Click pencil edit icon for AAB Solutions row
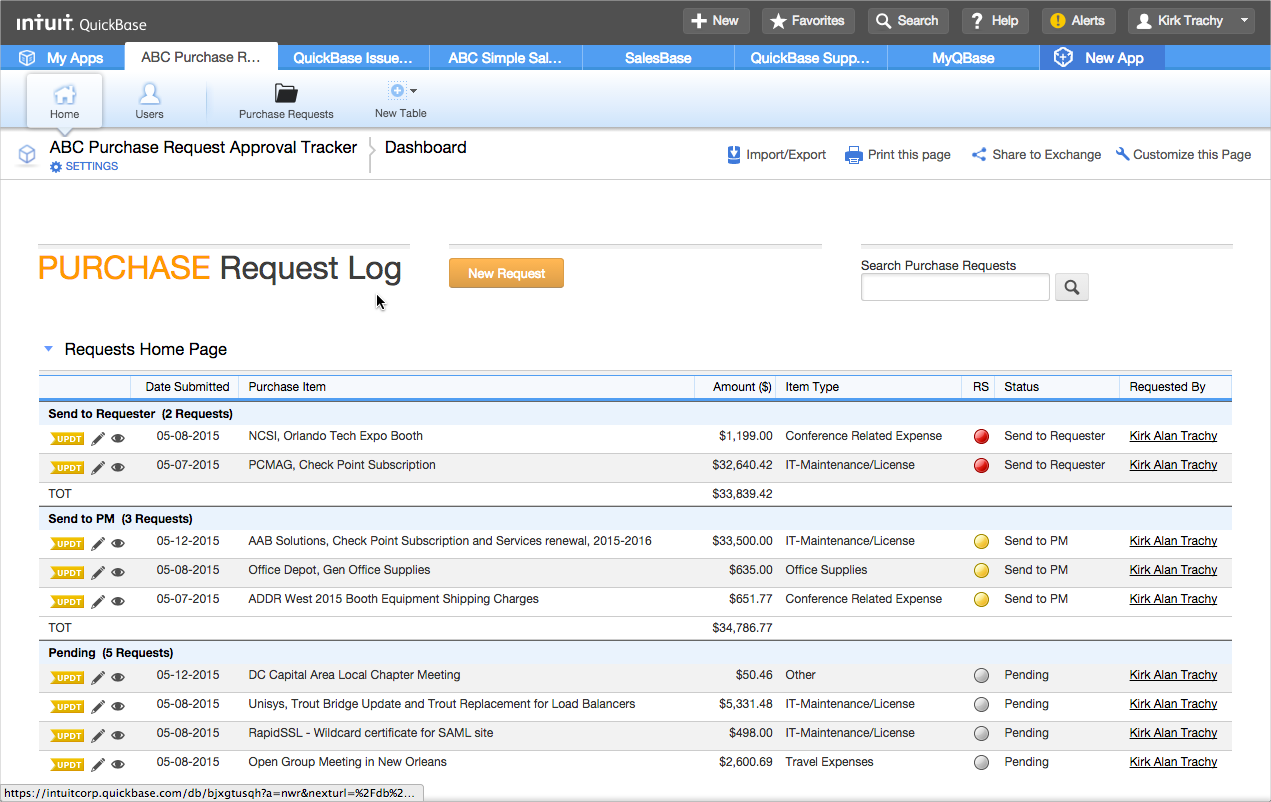The width and height of the screenshot is (1271, 802). [x=97, y=543]
